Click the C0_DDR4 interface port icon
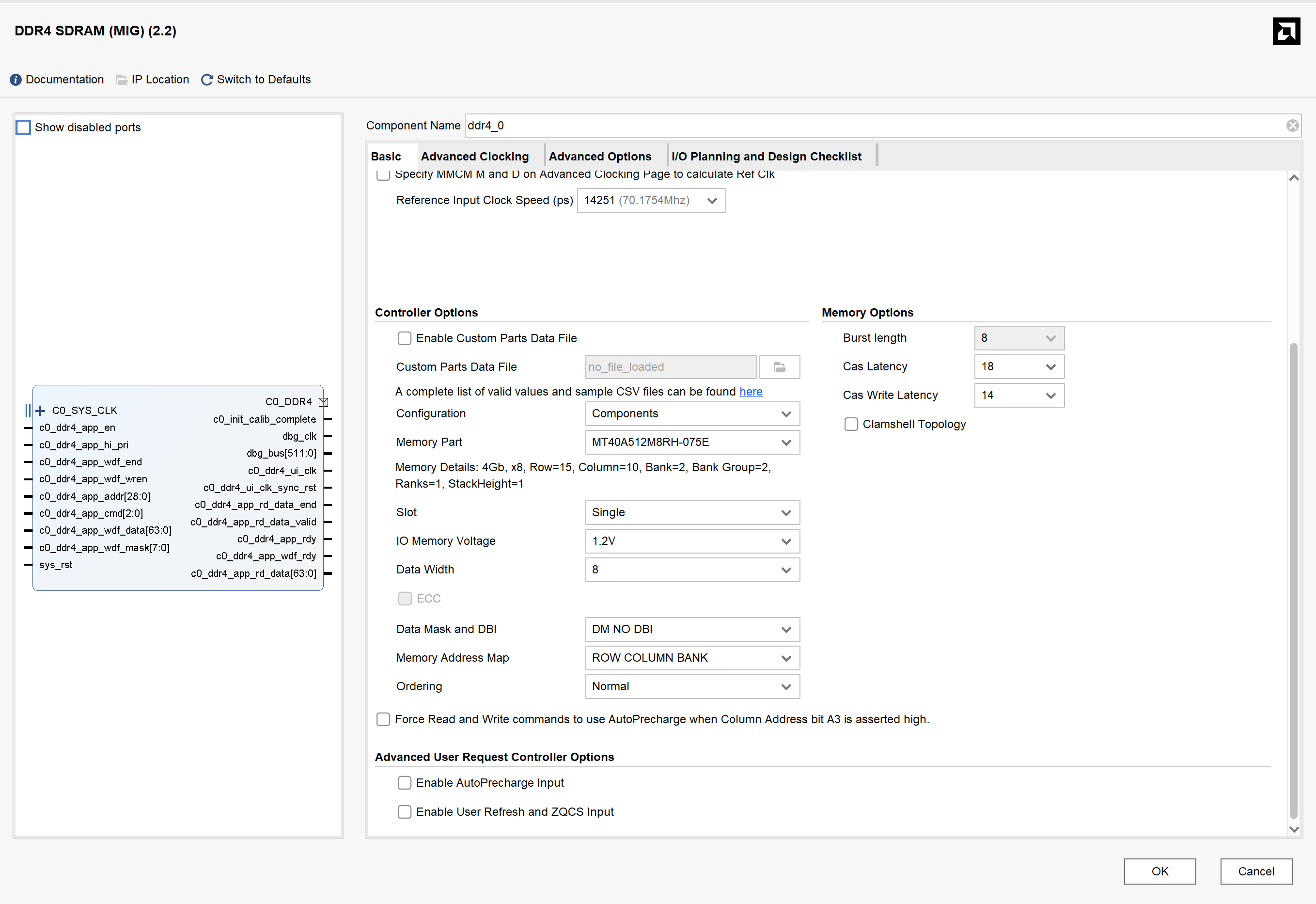 [323, 402]
